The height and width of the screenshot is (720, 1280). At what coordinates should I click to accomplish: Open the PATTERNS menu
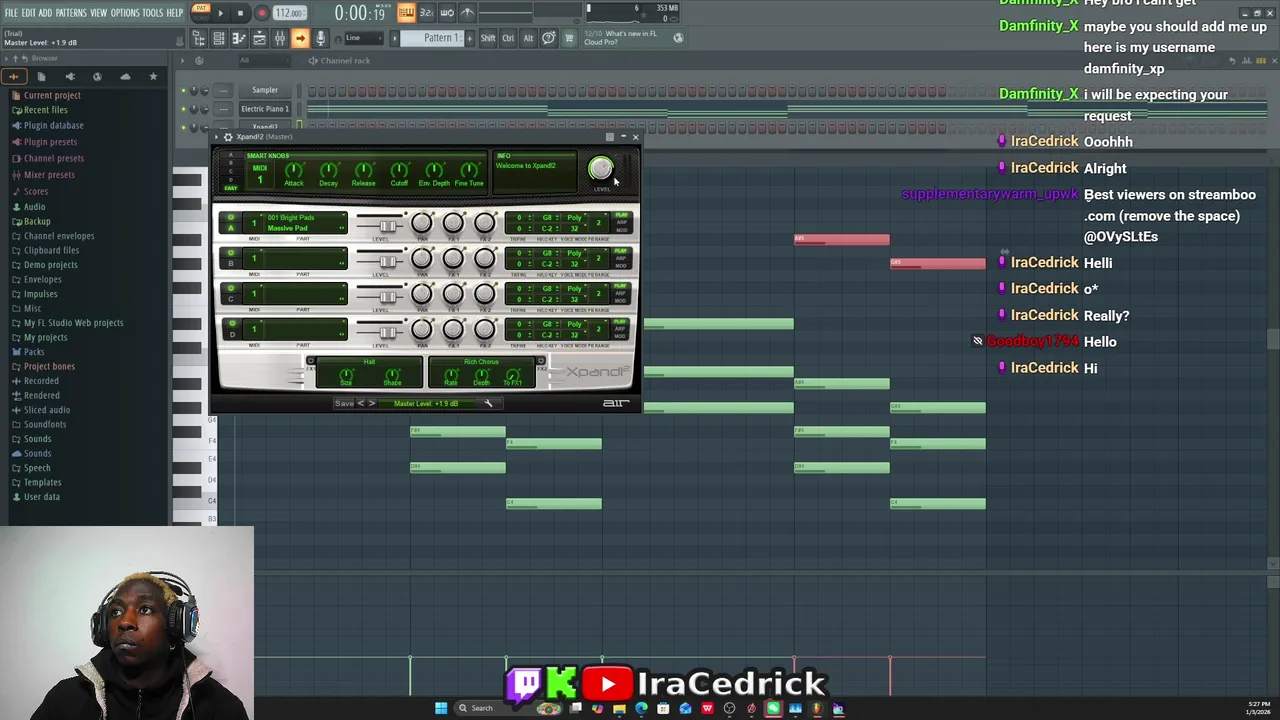[71, 13]
